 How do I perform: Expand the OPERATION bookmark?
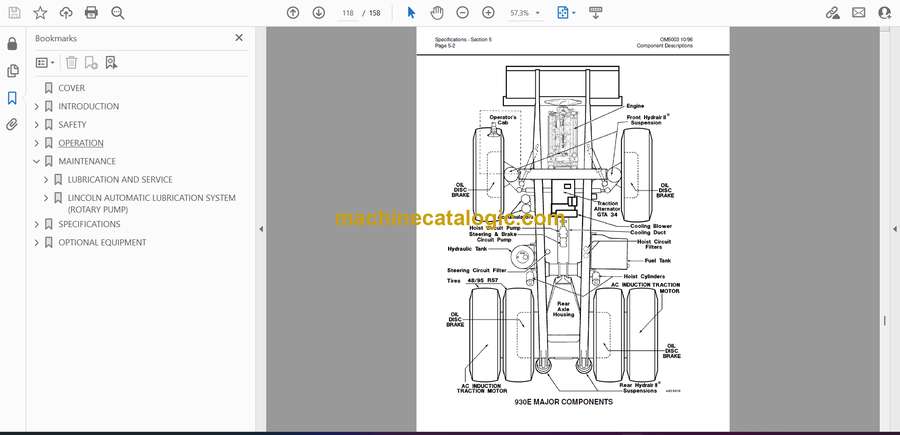click(x=37, y=143)
